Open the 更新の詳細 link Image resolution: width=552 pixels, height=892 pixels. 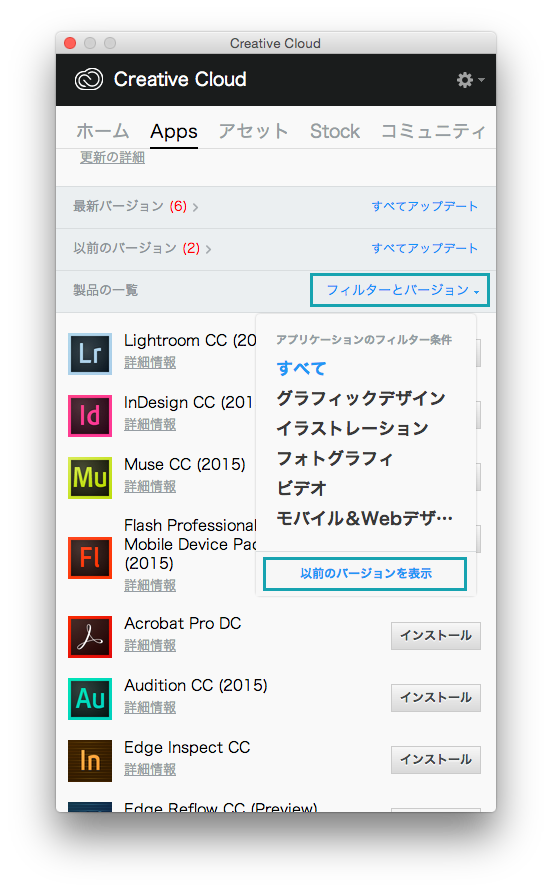(x=112, y=157)
